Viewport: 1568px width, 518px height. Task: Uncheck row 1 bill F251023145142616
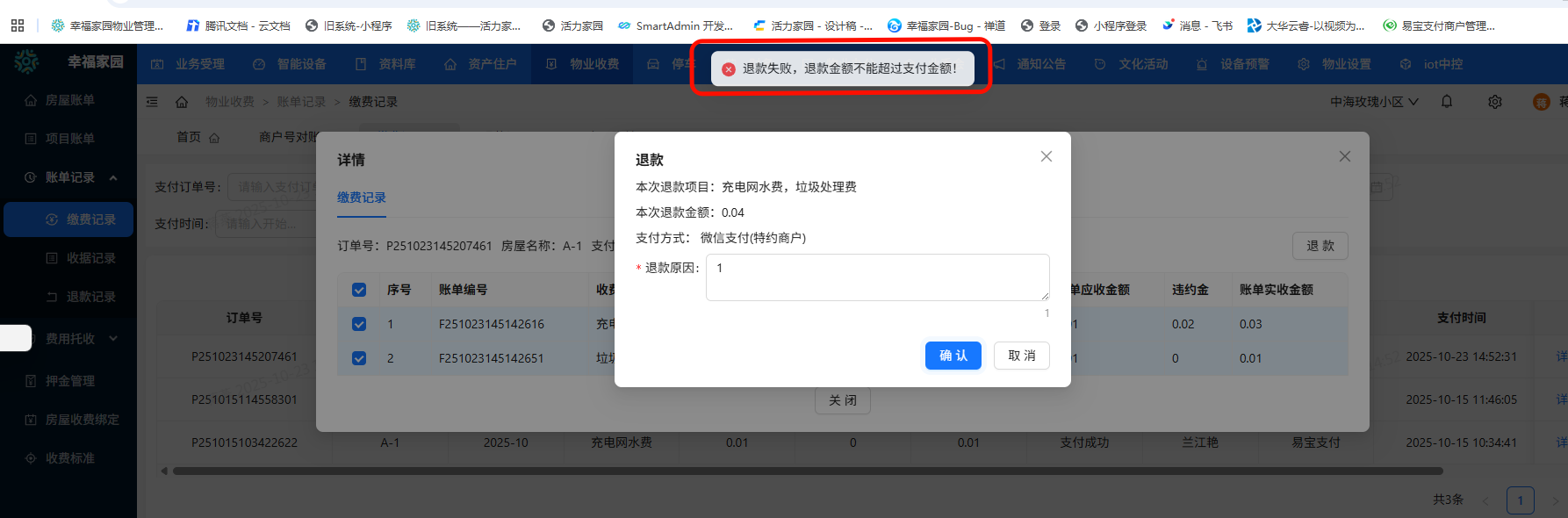tap(359, 324)
